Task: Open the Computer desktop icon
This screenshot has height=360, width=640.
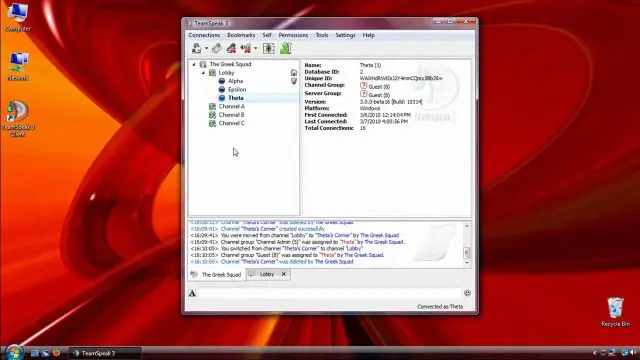Action: pyautogui.click(x=18, y=17)
